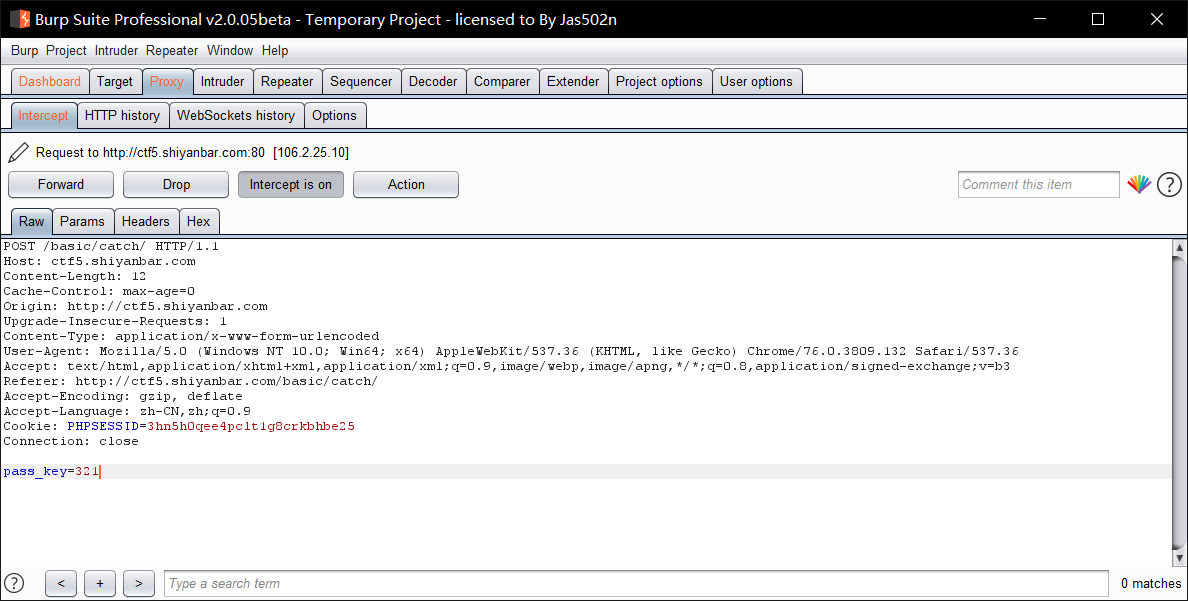Click the Request to http://ctf5.shiyanbar.com:80 label
The width and height of the screenshot is (1188, 601).
tap(192, 152)
